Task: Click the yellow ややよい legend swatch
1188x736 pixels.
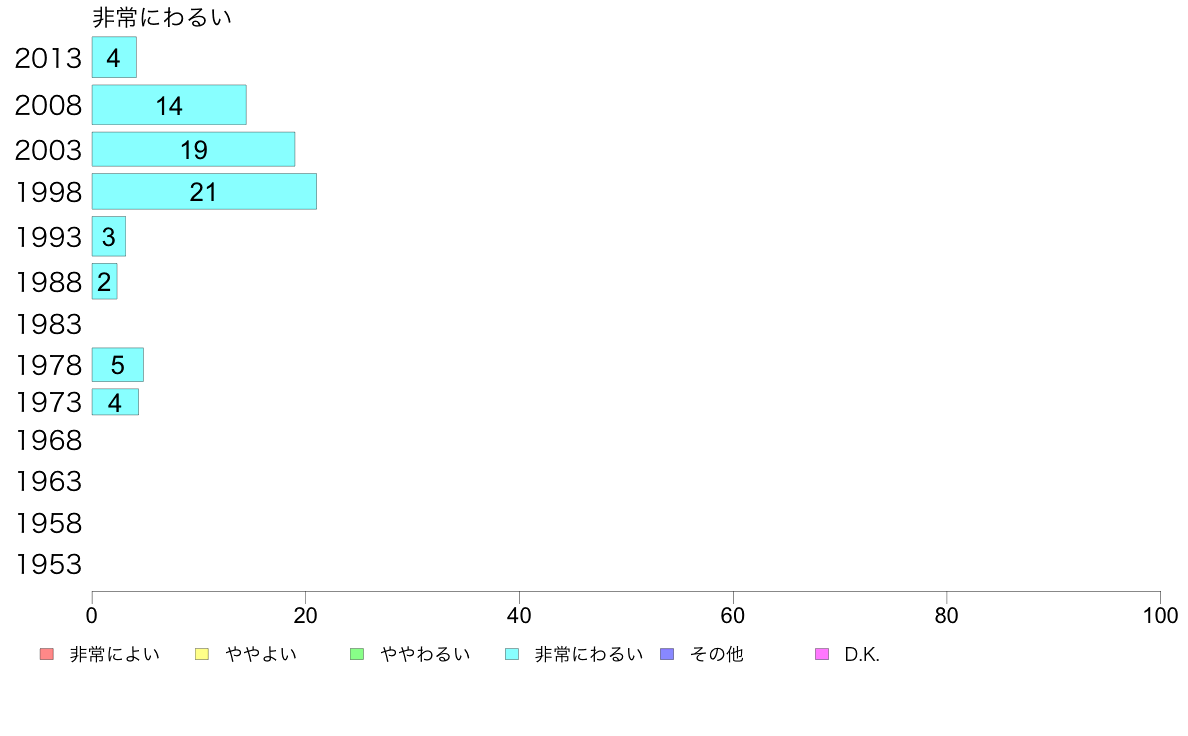Action: point(202,654)
